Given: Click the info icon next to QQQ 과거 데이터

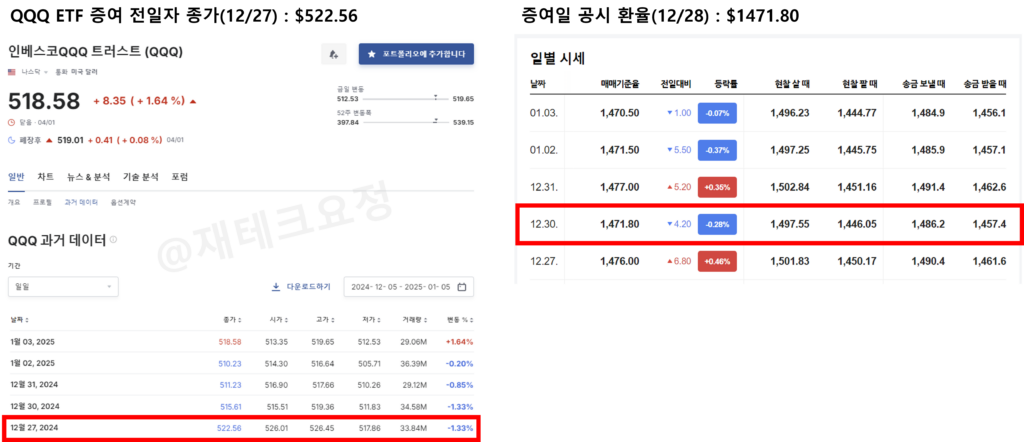Looking at the screenshot, I should pyautogui.click(x=114, y=240).
